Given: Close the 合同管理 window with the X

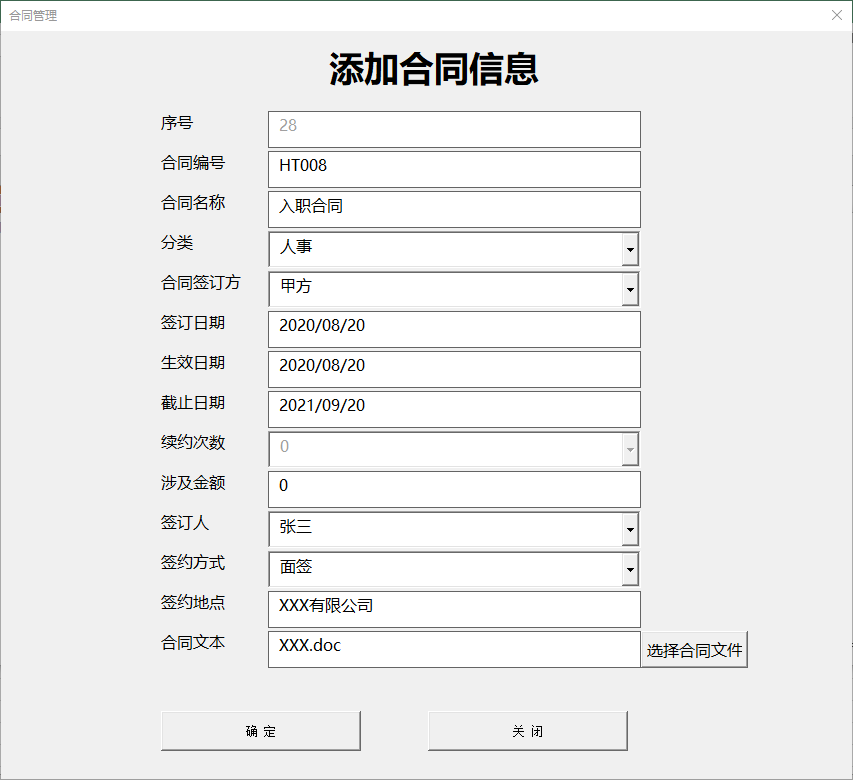Looking at the screenshot, I should coord(837,15).
